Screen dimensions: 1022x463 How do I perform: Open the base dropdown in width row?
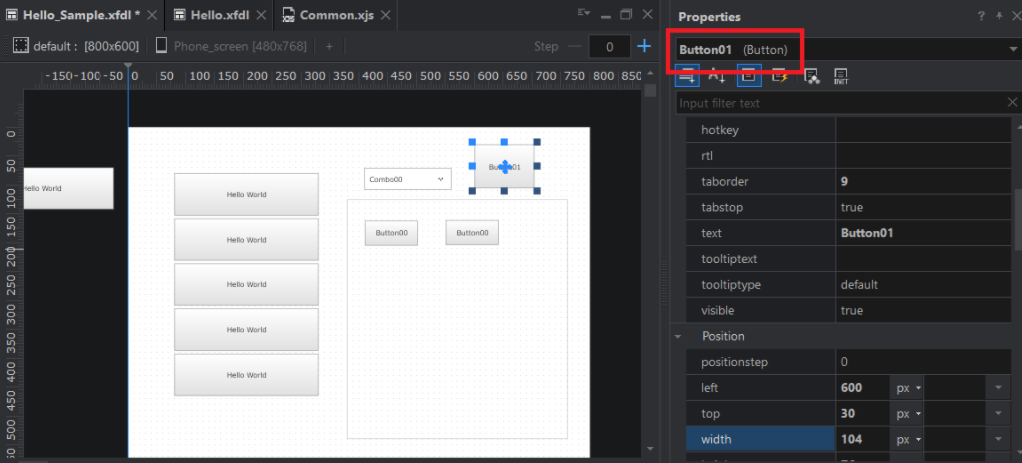pos(998,440)
